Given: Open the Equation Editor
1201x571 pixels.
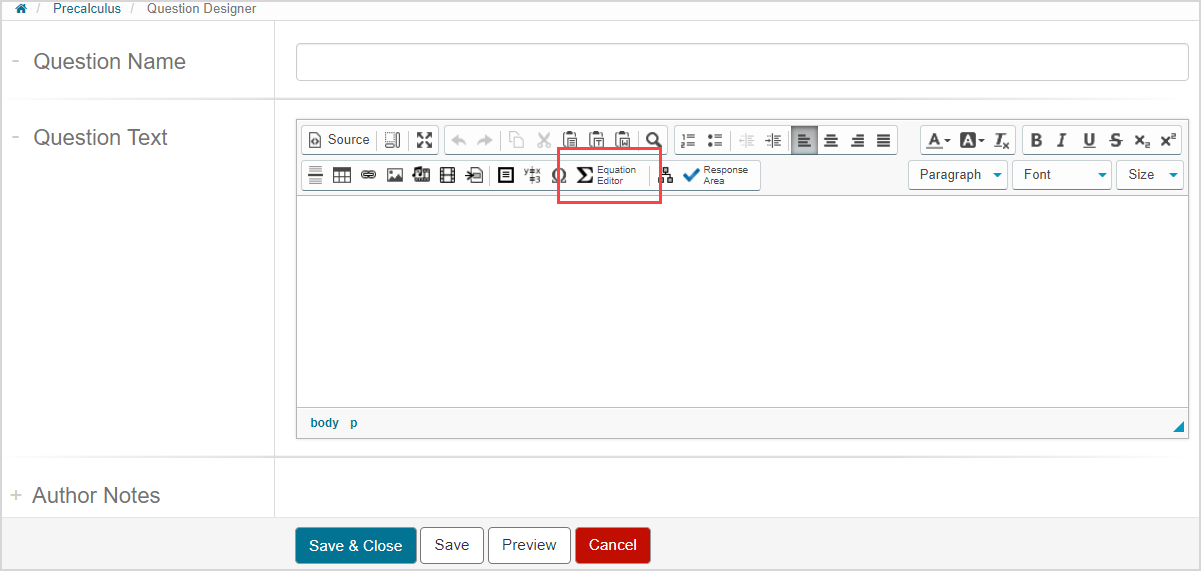Looking at the screenshot, I should [x=607, y=175].
